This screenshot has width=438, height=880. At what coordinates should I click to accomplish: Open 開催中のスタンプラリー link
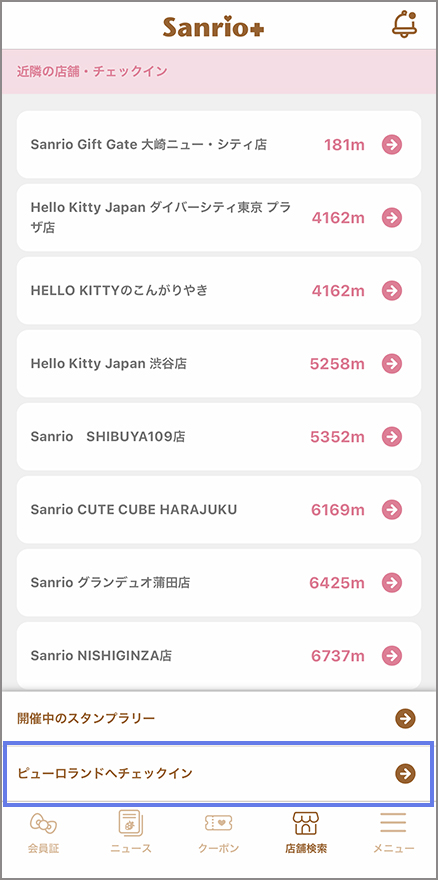[219, 718]
